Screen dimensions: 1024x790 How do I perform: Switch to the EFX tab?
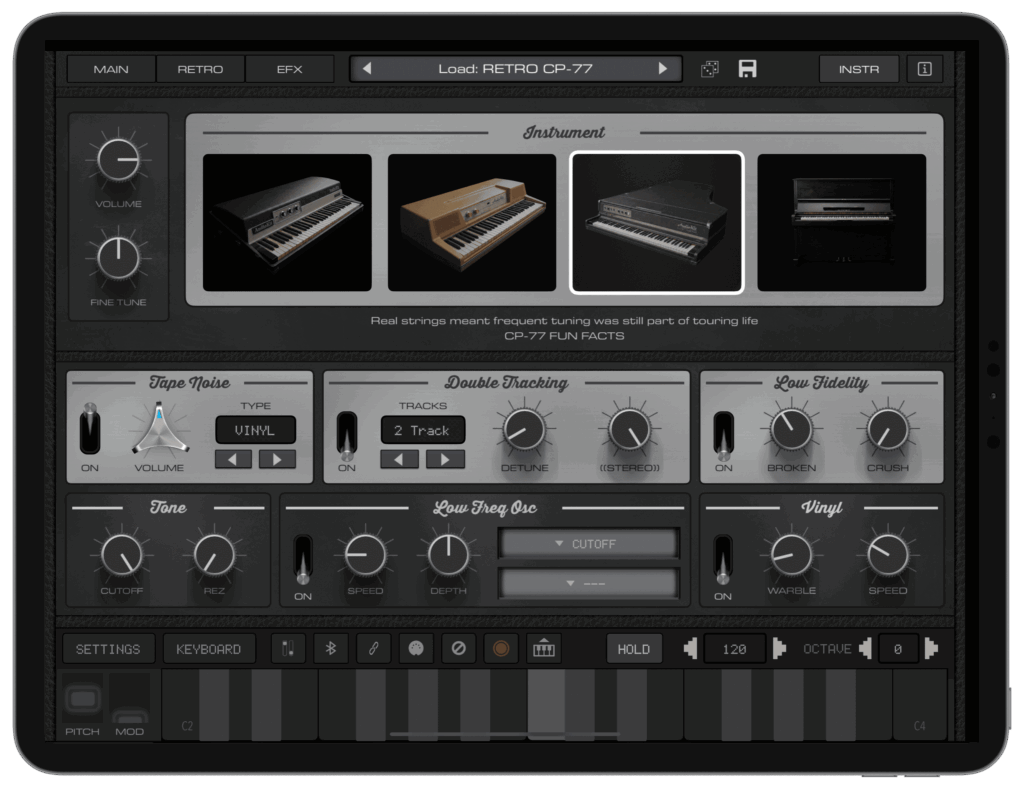pos(289,69)
